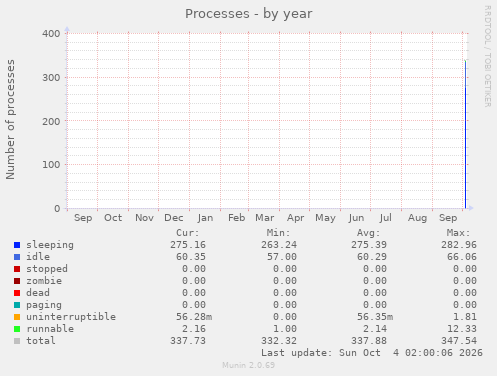Click the 'May' x-axis month label

coord(326,218)
